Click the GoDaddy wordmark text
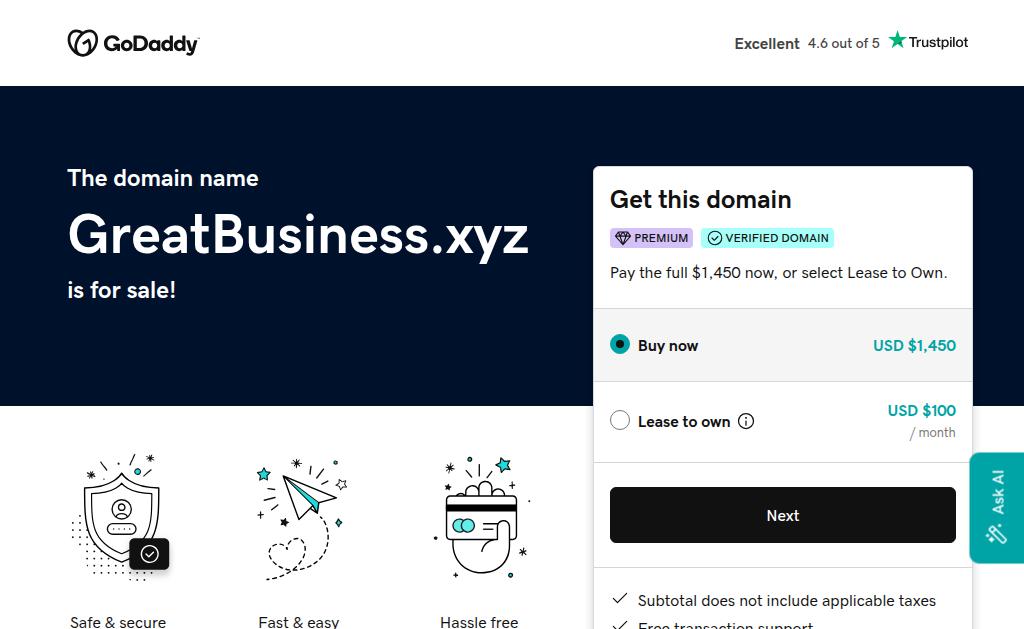The width and height of the screenshot is (1024, 629). pyautogui.click(x=151, y=44)
